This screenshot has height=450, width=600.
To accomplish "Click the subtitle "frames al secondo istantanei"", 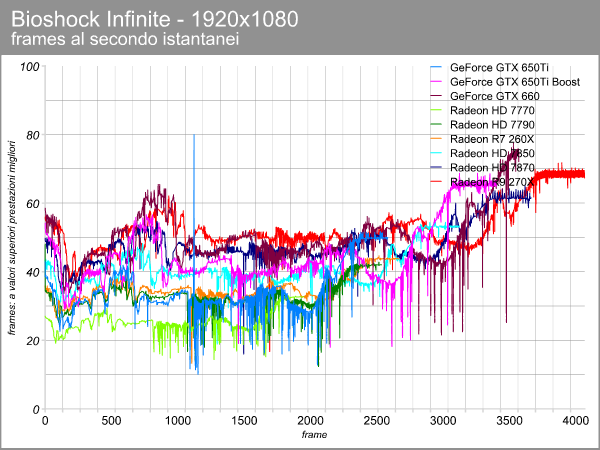I will (125, 39).
